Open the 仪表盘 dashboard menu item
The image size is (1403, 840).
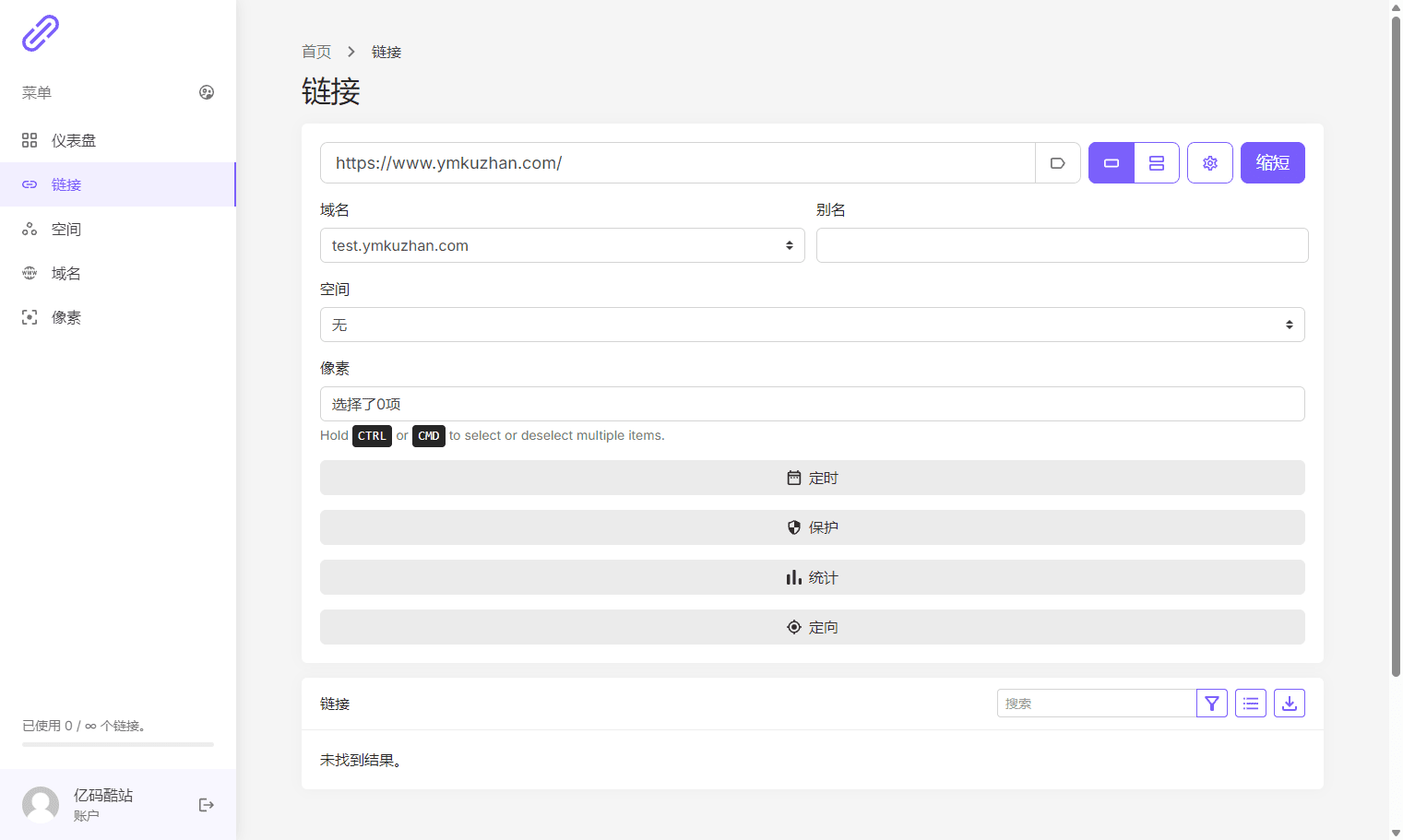pos(118,140)
